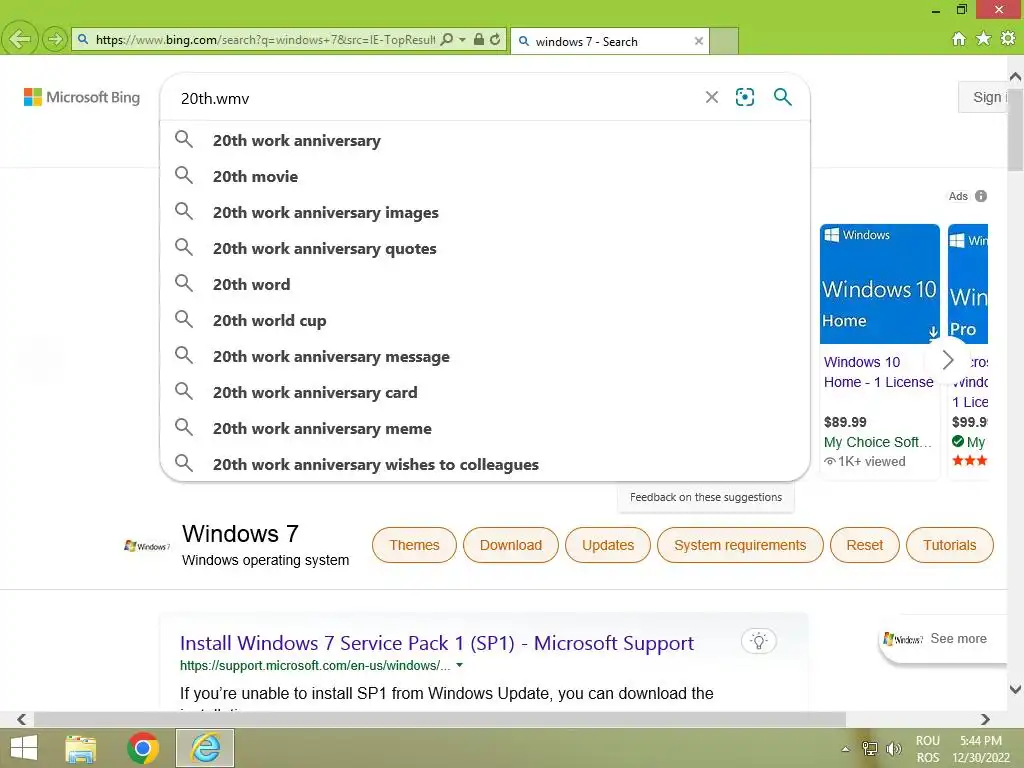Refresh the page with the reload icon
The width and height of the screenshot is (1024, 768).
pyautogui.click(x=495, y=39)
